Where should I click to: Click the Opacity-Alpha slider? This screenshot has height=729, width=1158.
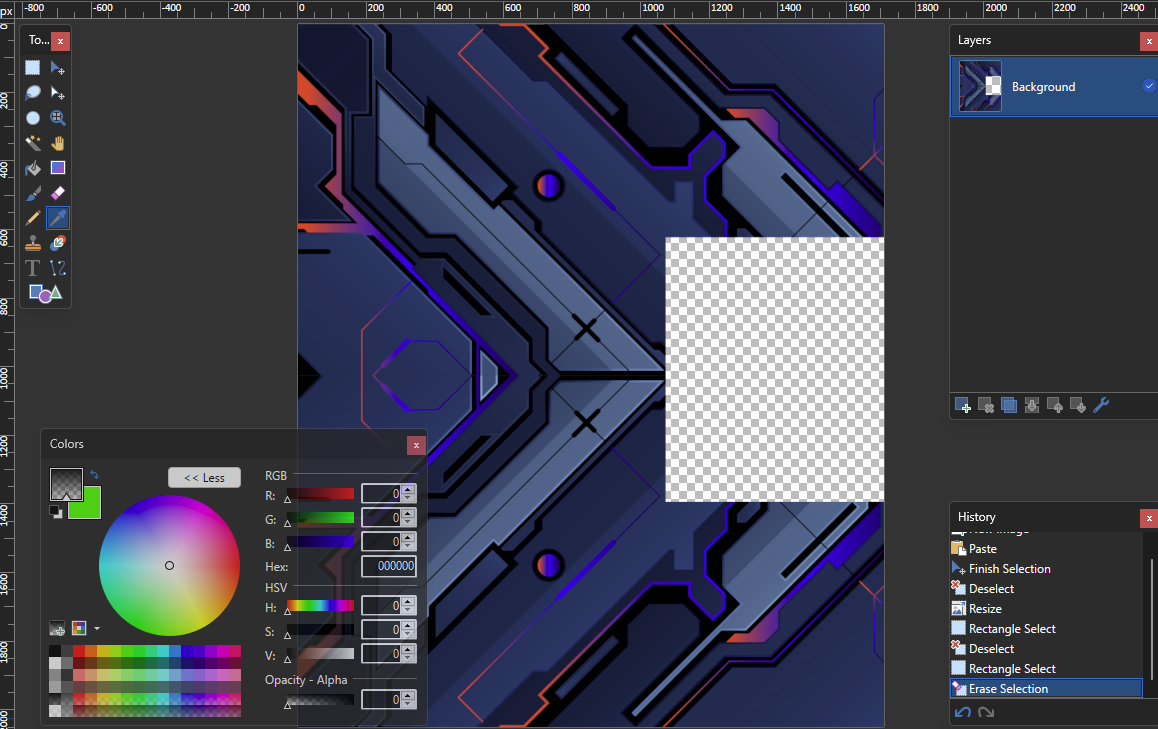click(321, 699)
